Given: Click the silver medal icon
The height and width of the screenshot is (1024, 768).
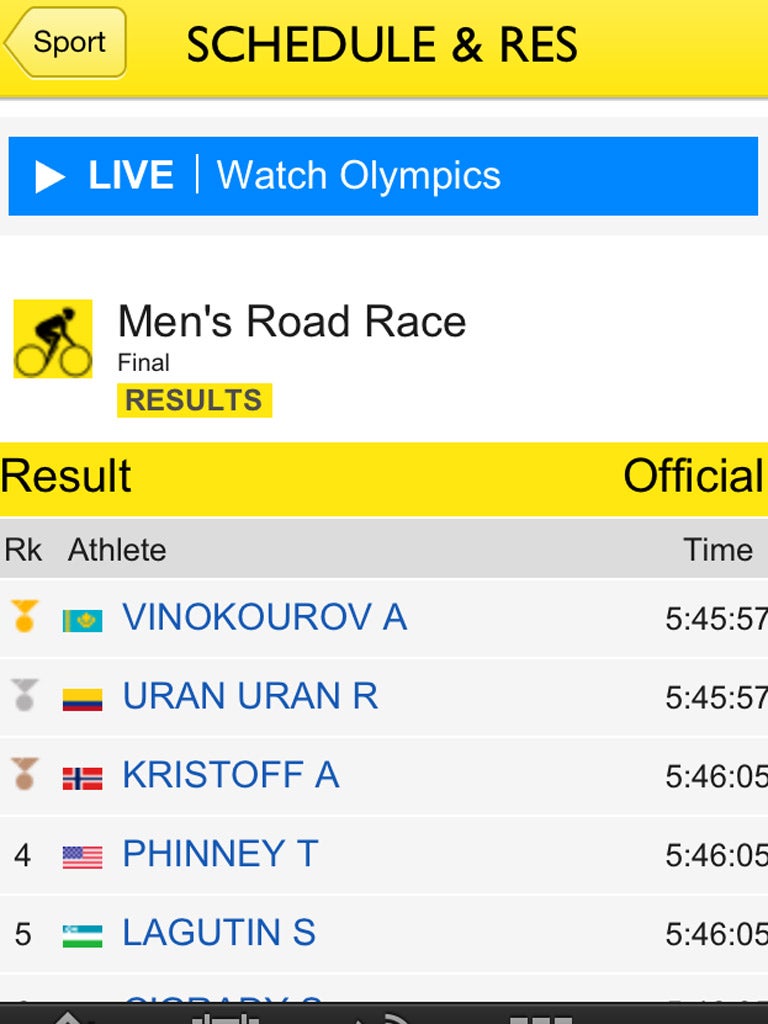Looking at the screenshot, I should pos(24,695).
